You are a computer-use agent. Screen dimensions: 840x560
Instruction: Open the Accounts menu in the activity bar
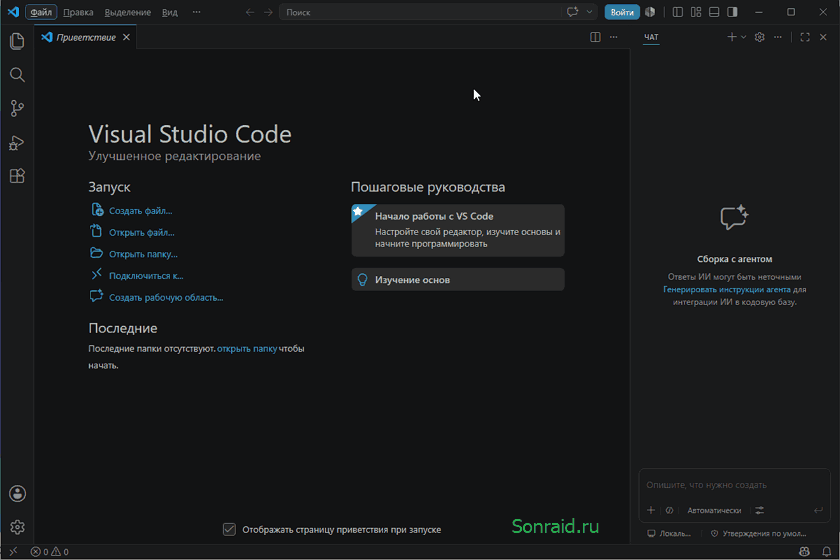point(17,494)
